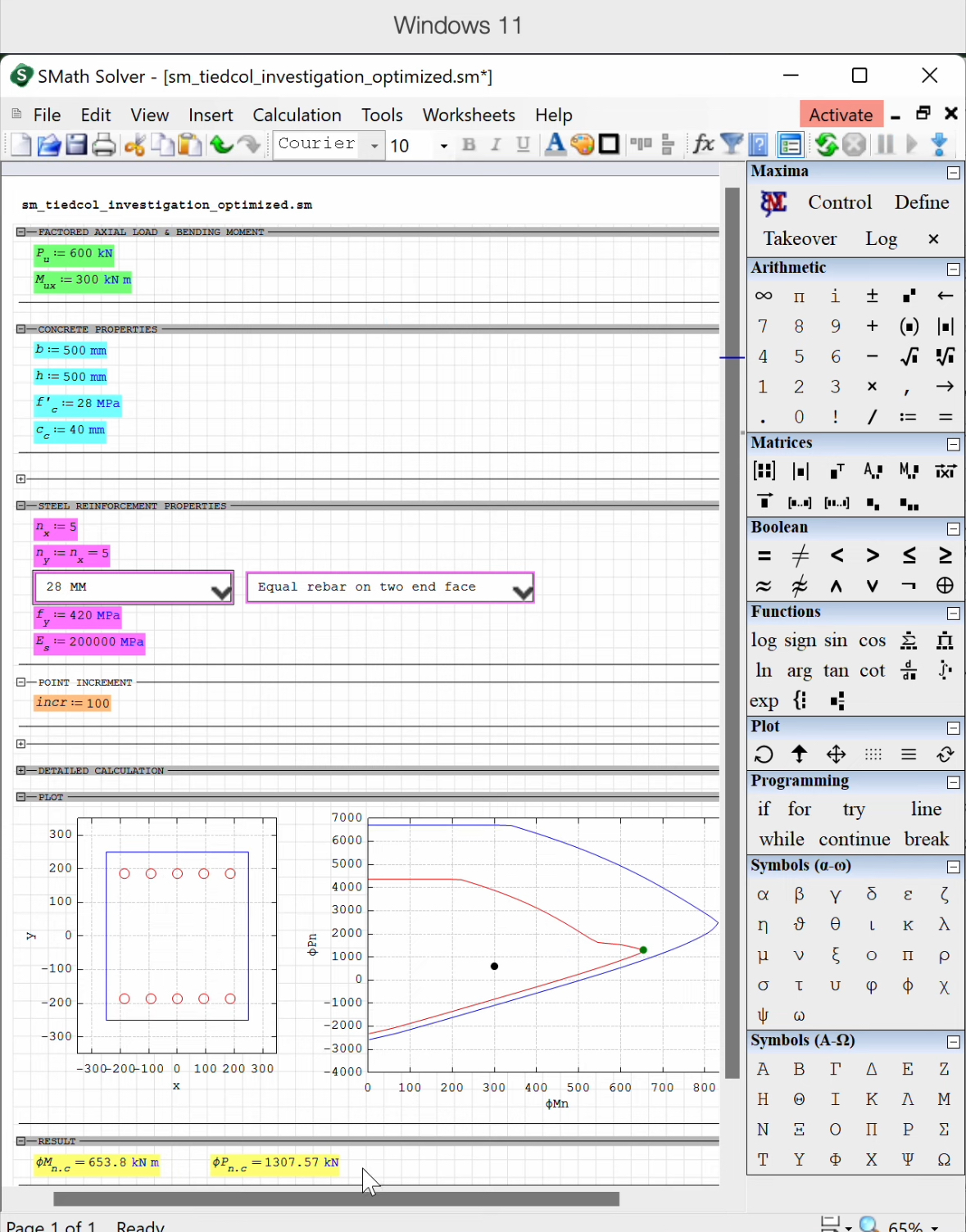Click the Activate button
The image size is (966, 1232).
[840, 115]
